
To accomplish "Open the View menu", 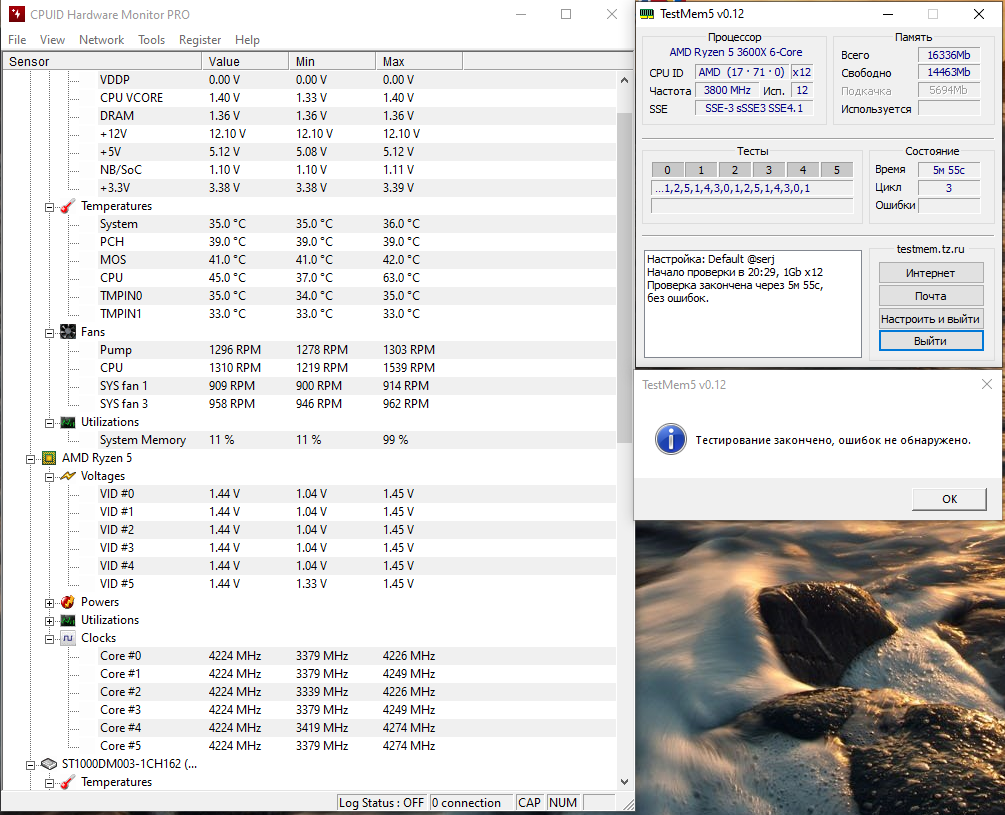I will tap(53, 40).
